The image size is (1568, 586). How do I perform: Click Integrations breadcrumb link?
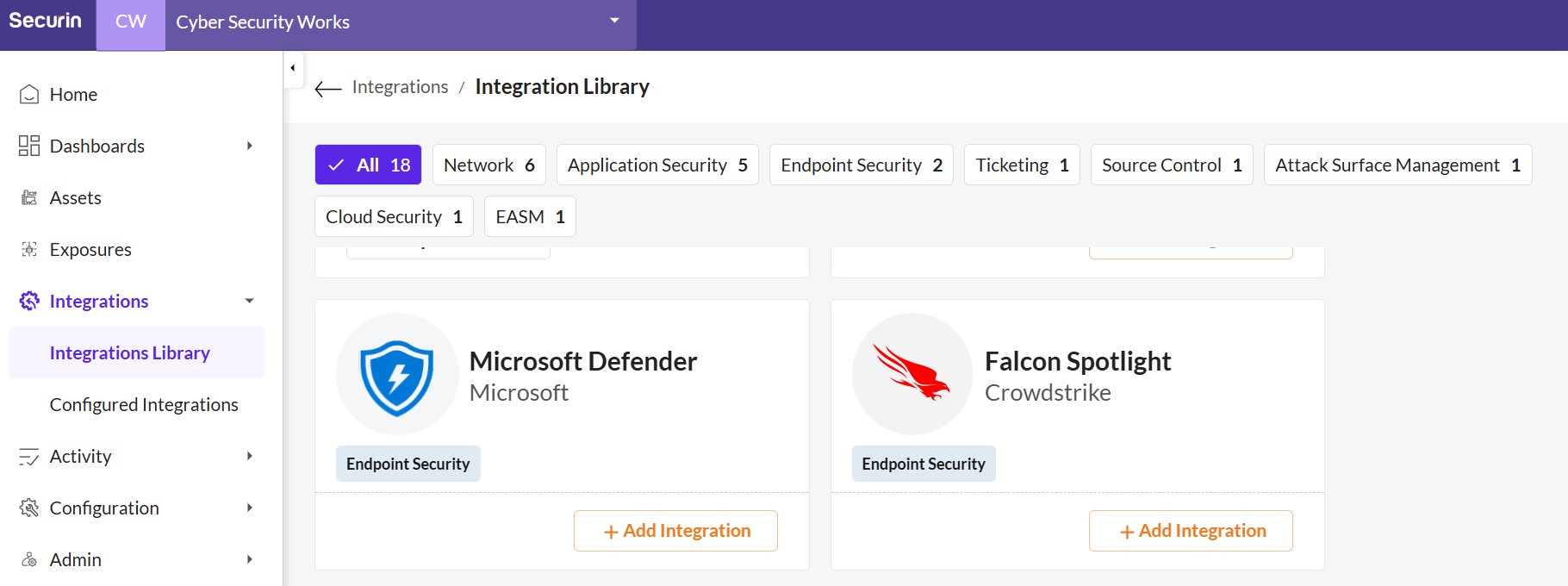400,87
